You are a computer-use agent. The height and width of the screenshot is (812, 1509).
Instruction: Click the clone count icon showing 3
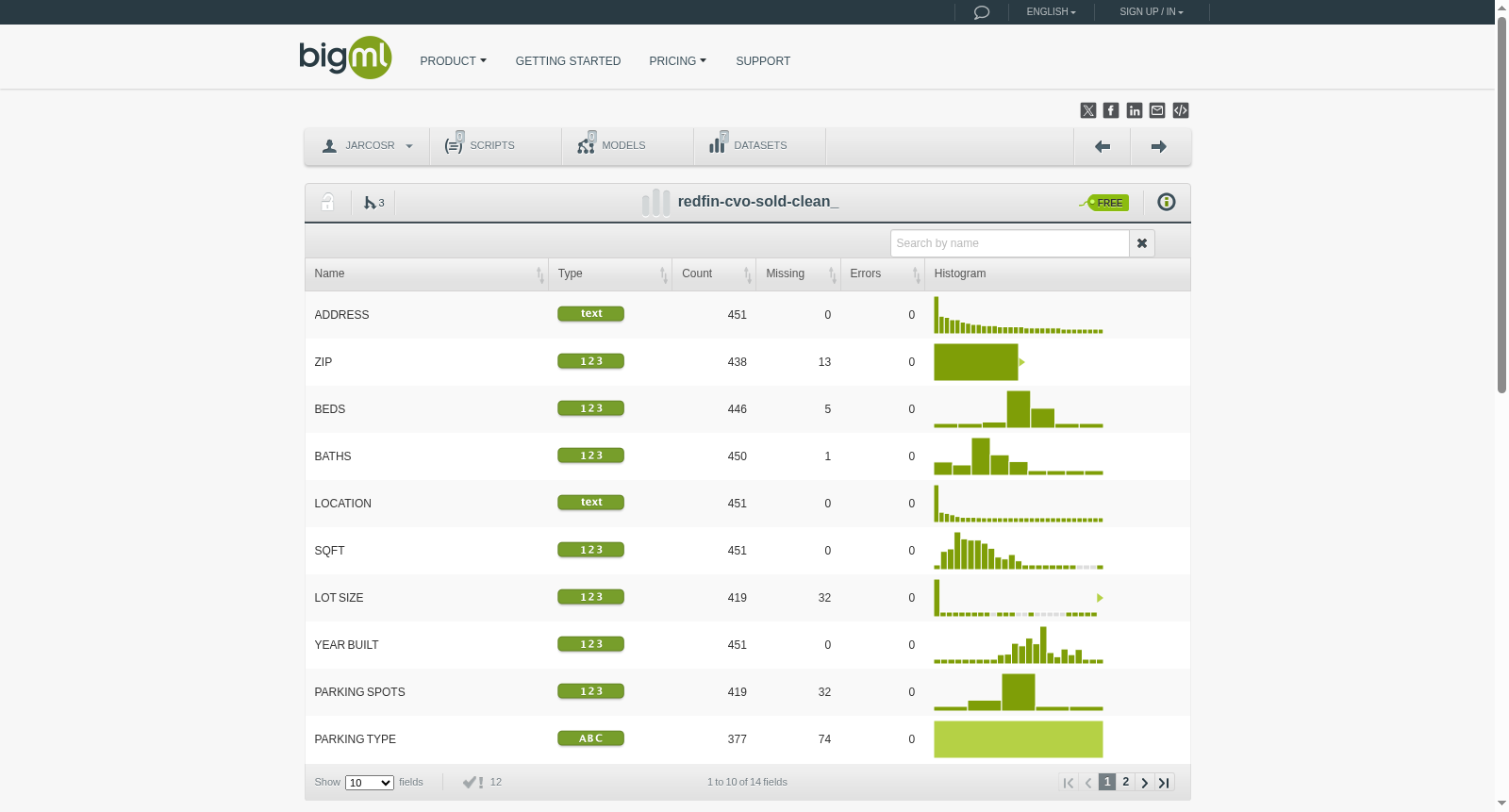[x=373, y=203]
